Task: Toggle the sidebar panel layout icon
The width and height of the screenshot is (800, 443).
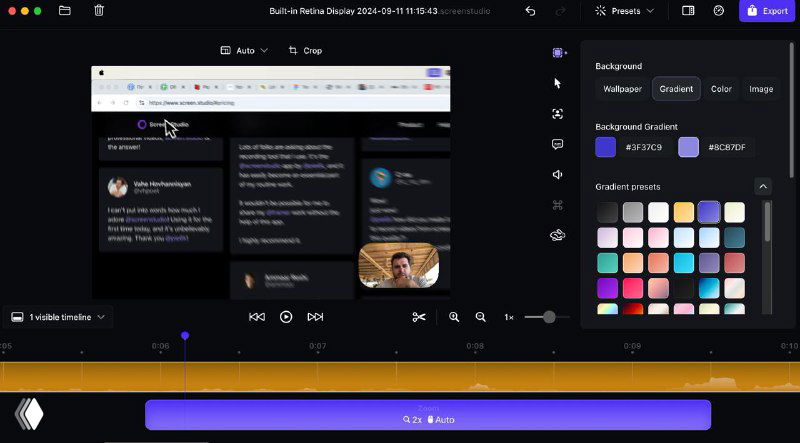Action: point(688,11)
